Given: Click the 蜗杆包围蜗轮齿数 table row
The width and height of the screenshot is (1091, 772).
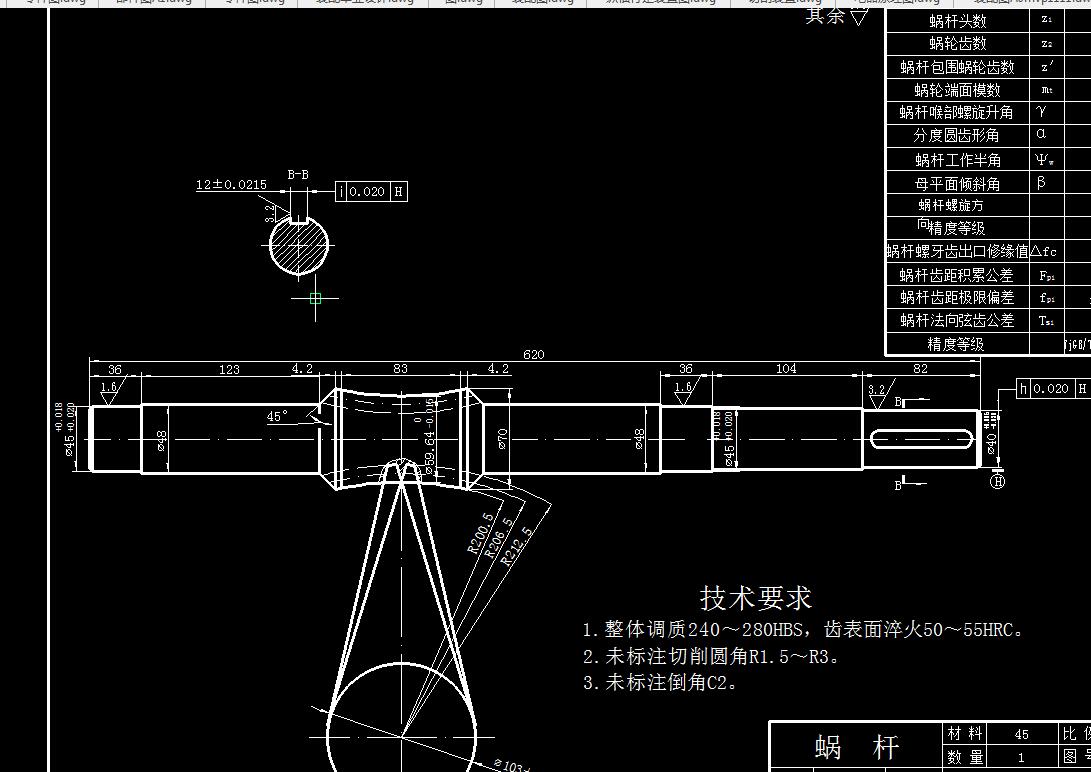Looking at the screenshot, I should (x=988, y=67).
